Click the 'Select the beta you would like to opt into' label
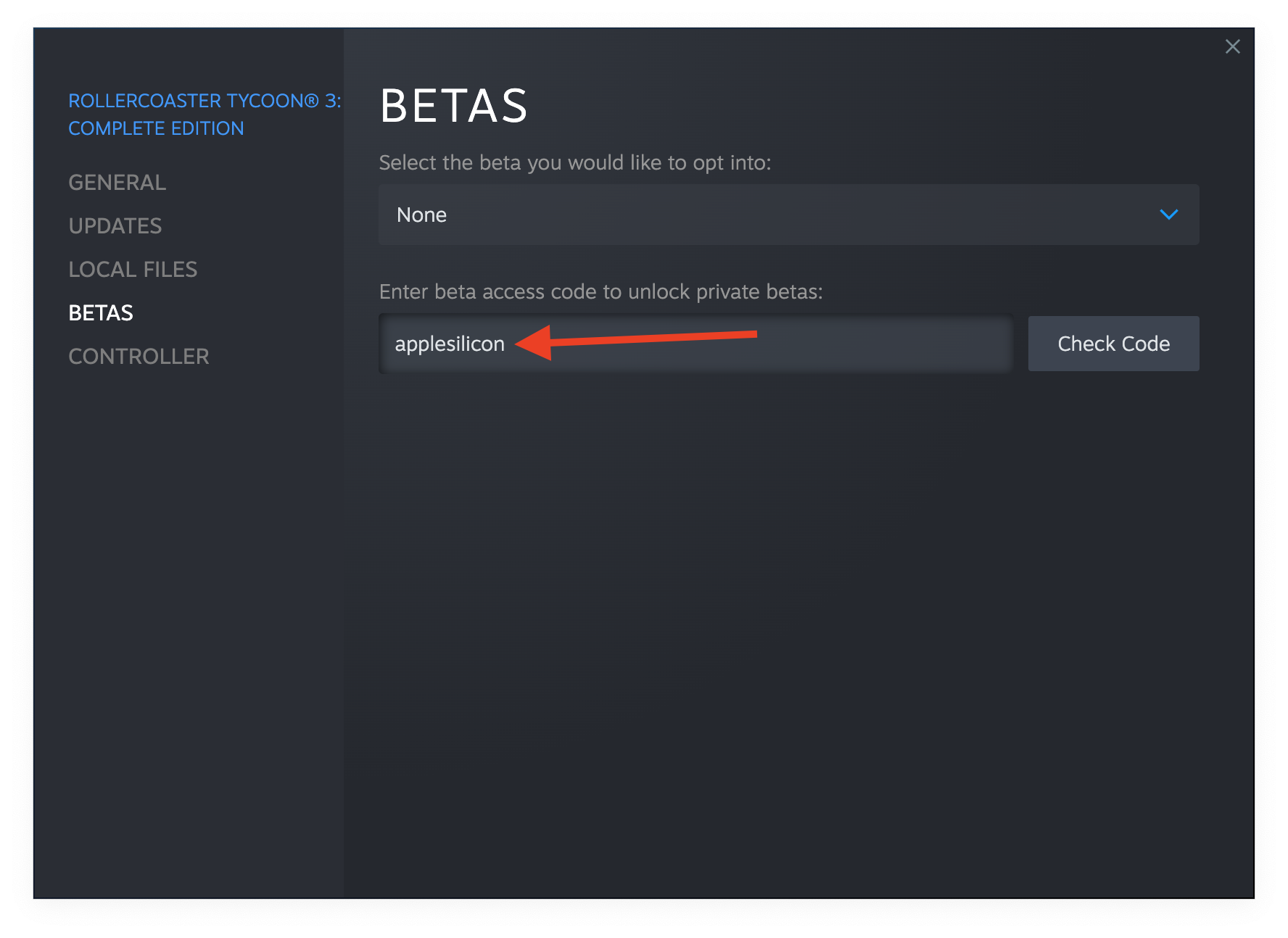This screenshot has height=938, width=1288. pos(574,162)
